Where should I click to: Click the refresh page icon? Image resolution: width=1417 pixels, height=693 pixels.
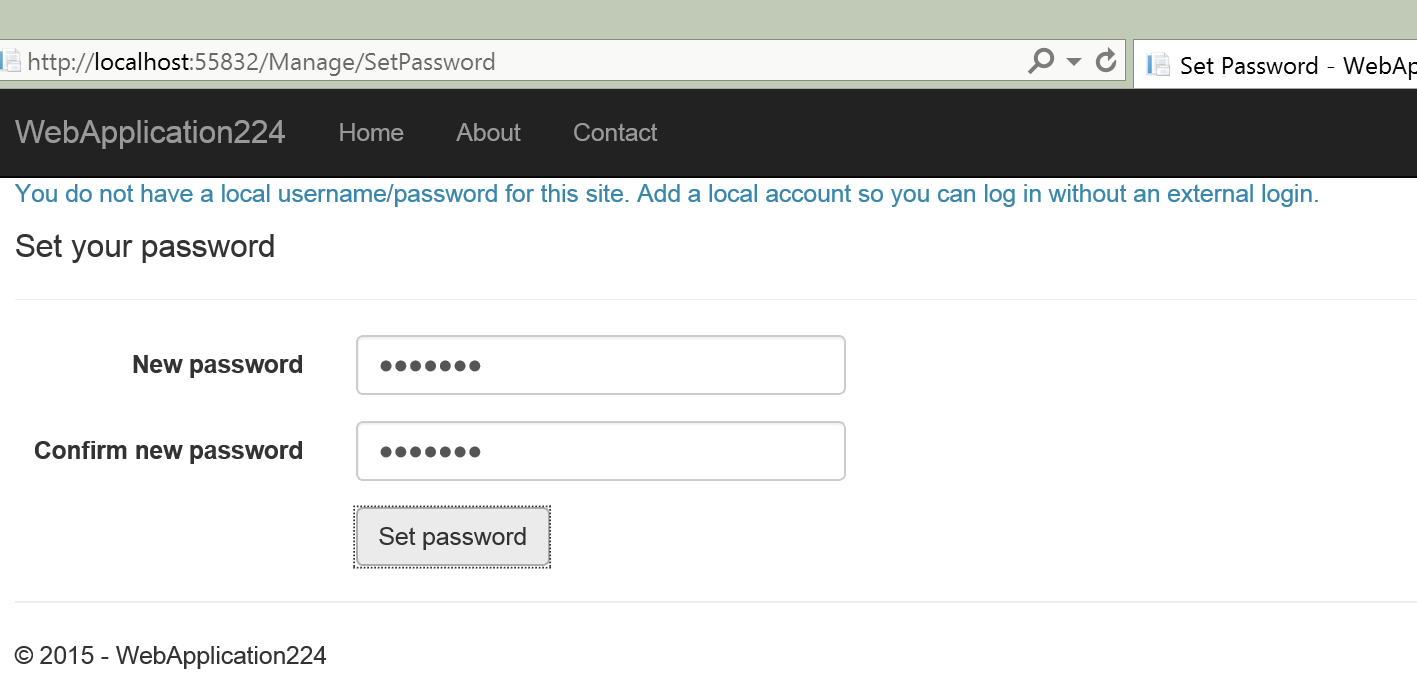click(x=1106, y=62)
